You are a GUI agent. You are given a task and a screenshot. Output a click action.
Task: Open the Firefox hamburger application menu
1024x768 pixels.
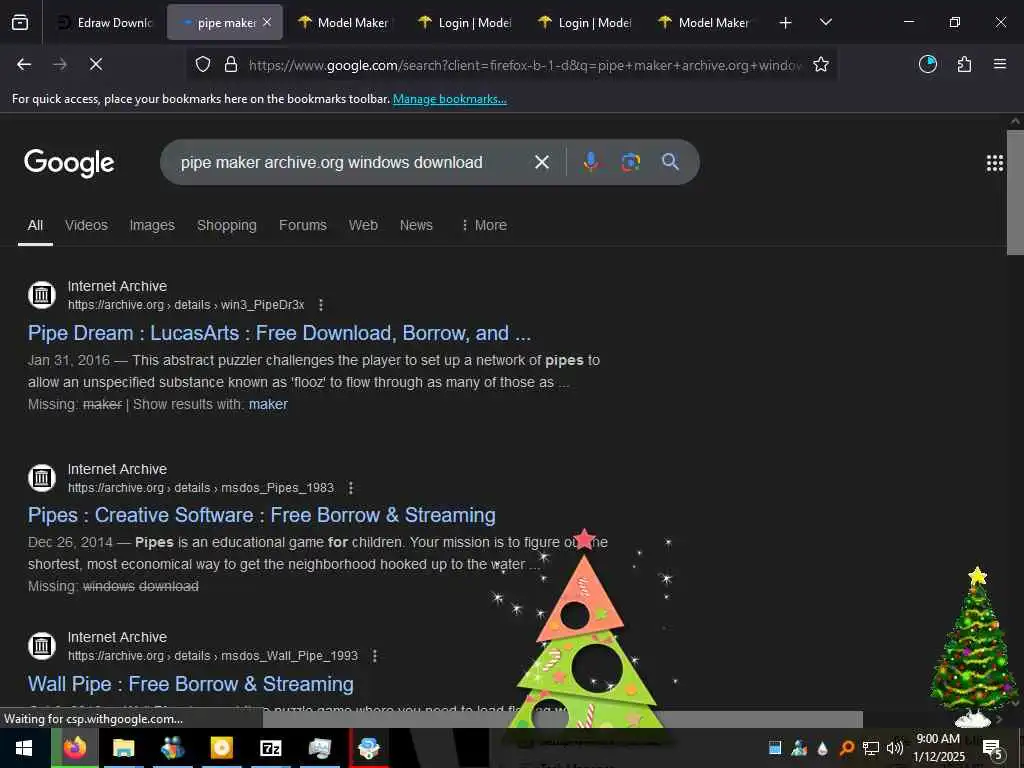tap(1000, 64)
